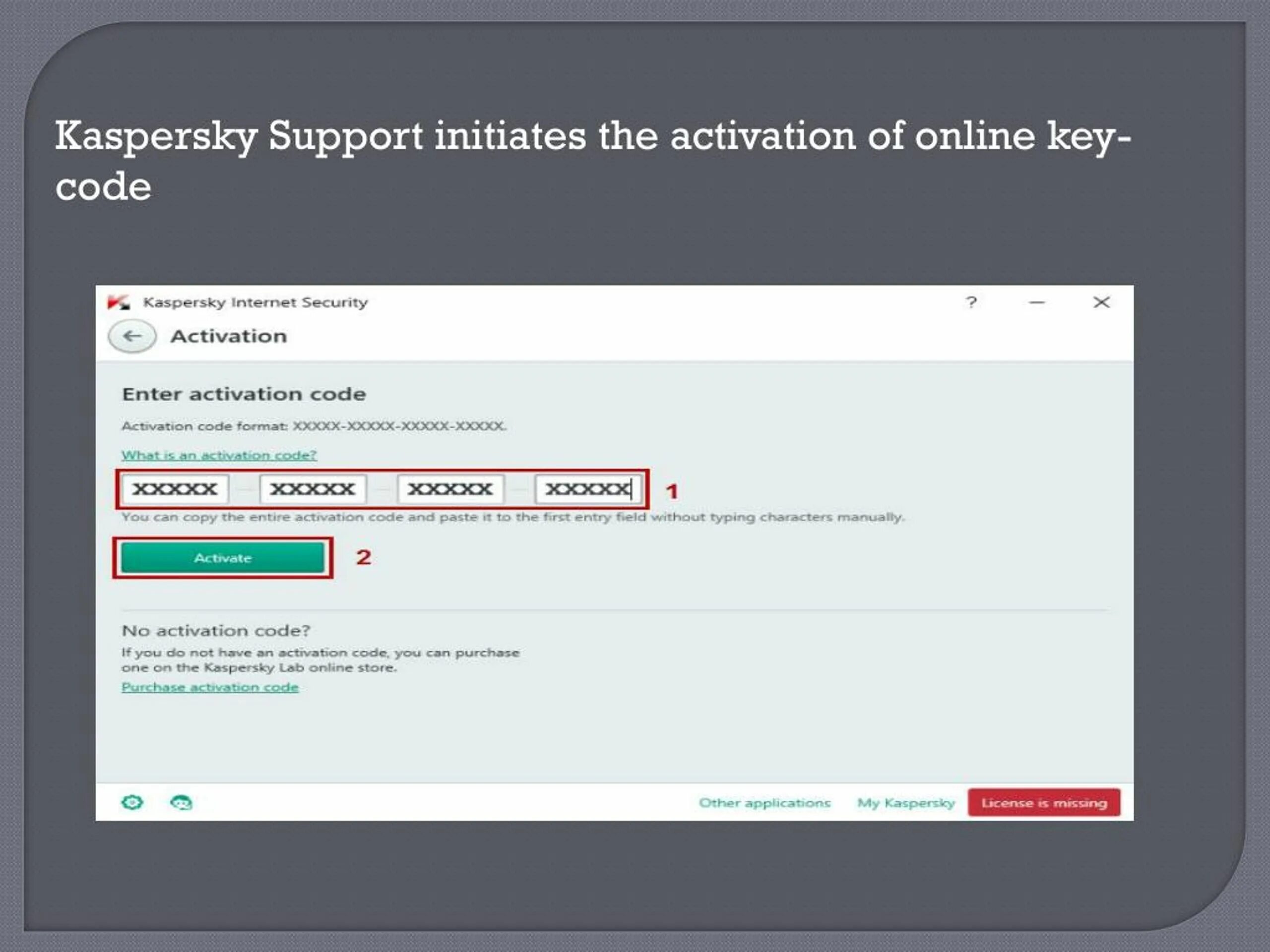Viewport: 1270px width, 952px height.
Task: Click the Kaspersky logo in title bar
Action: coord(119,302)
